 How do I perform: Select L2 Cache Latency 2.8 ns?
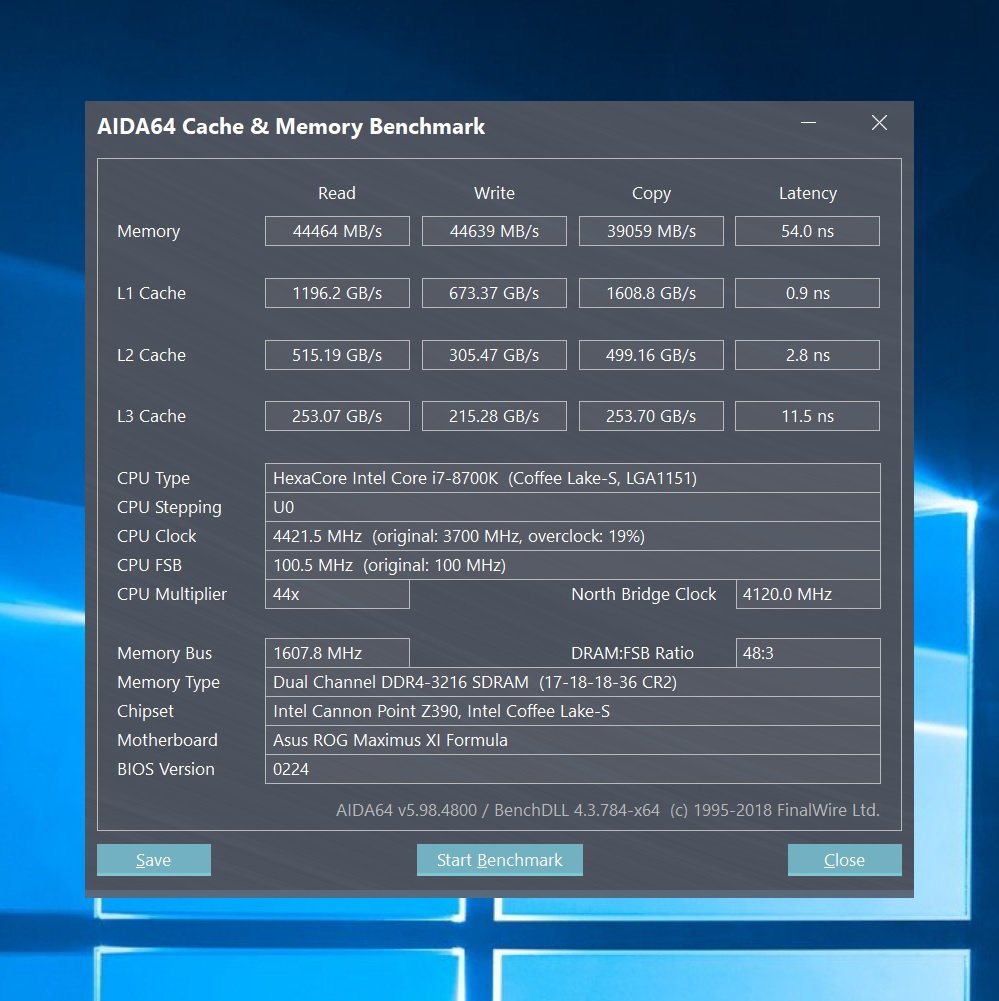click(x=807, y=355)
